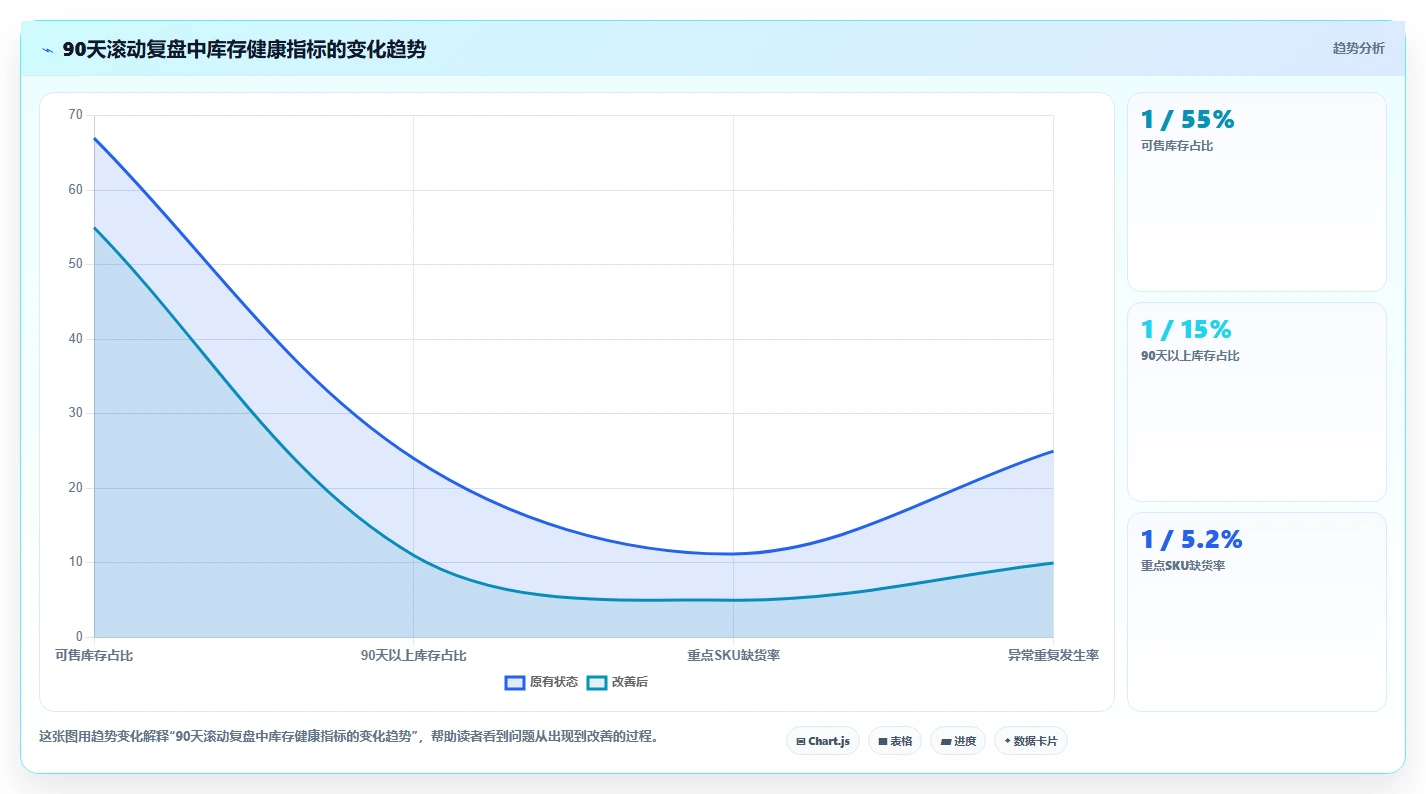This screenshot has width=1426, height=794.
Task: Click the 重点SKU缺货率 x-axis label
Action: coord(733,656)
